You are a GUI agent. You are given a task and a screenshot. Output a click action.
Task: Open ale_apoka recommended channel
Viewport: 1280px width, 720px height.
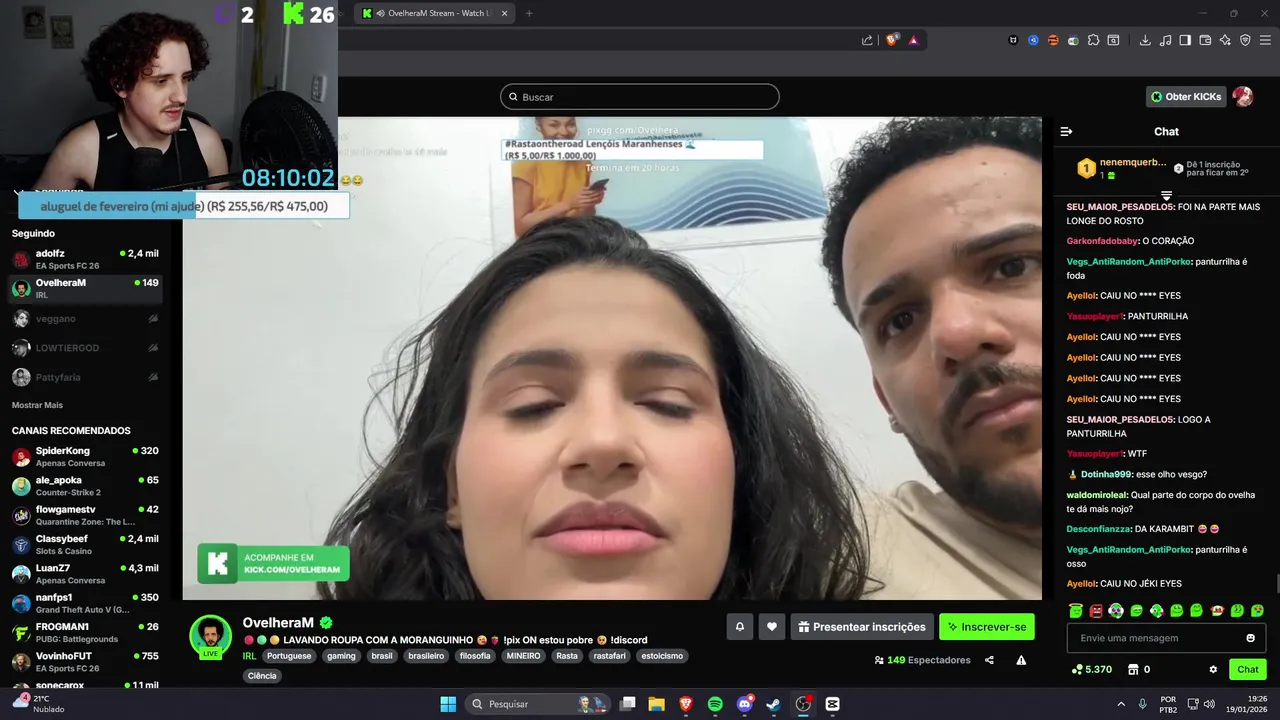(x=85, y=486)
